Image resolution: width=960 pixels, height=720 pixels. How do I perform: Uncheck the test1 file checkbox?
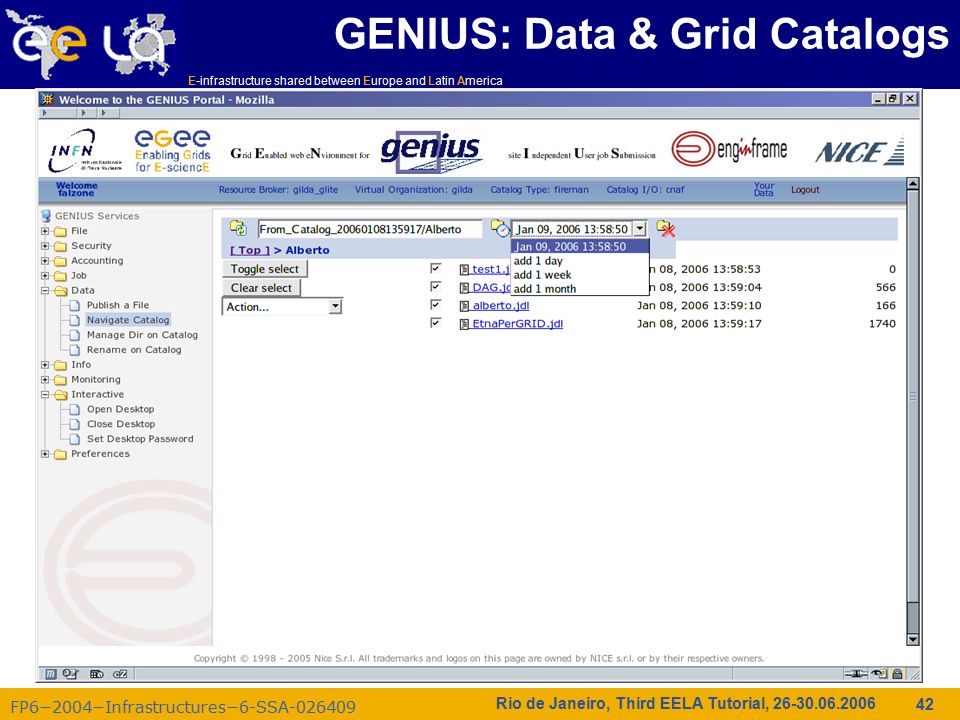coord(436,268)
